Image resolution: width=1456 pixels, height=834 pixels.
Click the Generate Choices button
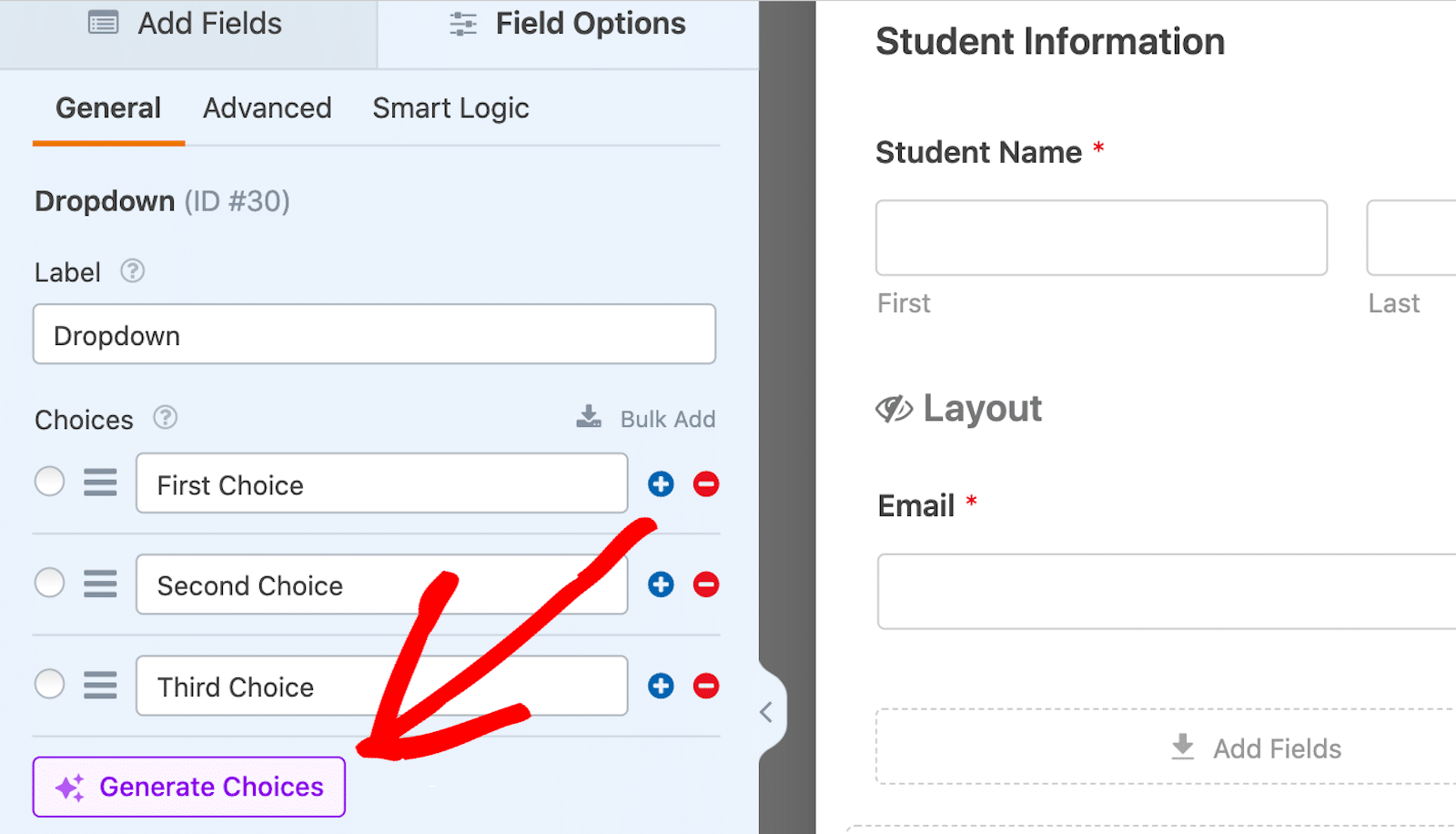point(189,787)
